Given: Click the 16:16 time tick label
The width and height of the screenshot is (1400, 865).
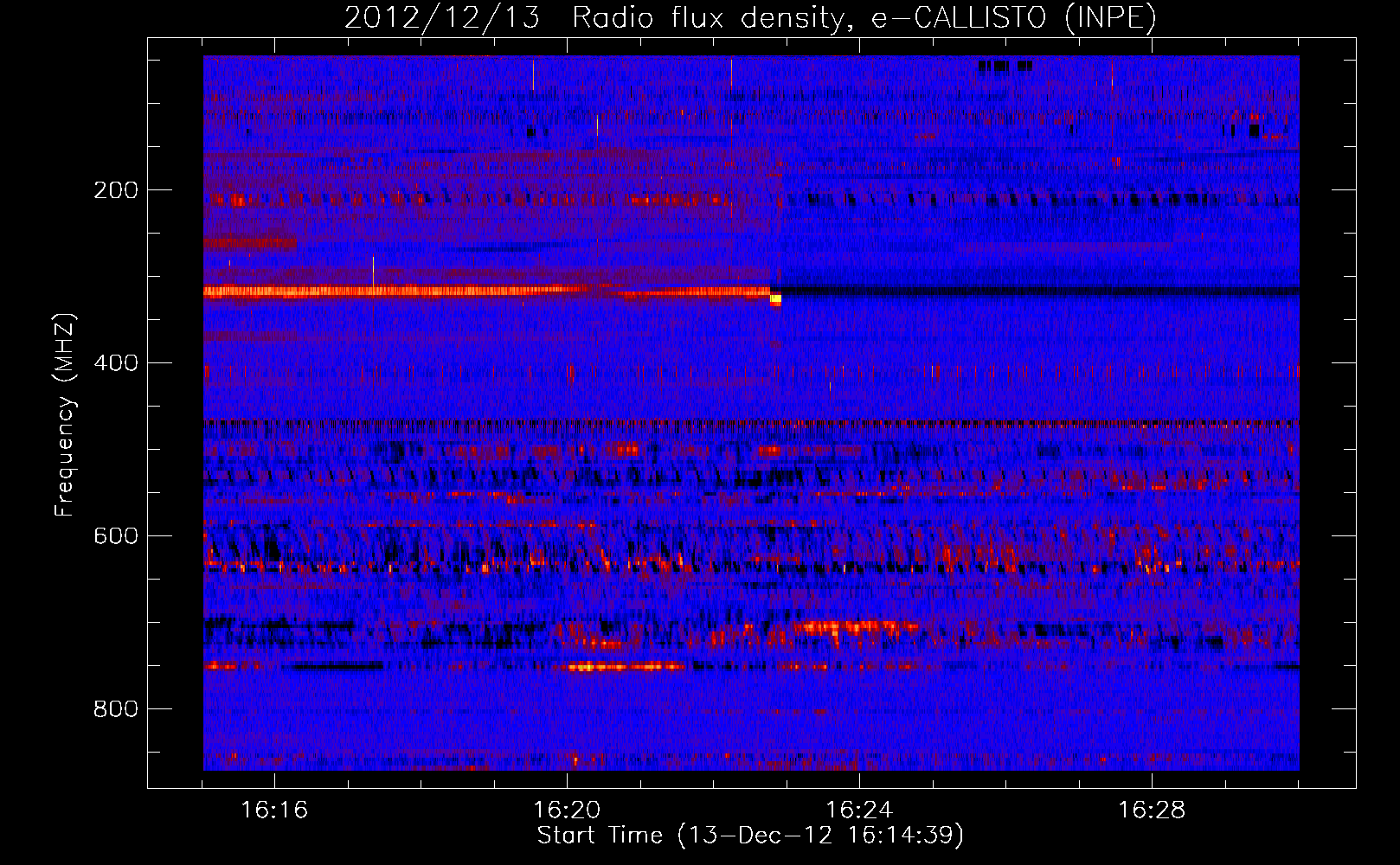Looking at the screenshot, I should pyautogui.click(x=274, y=811).
